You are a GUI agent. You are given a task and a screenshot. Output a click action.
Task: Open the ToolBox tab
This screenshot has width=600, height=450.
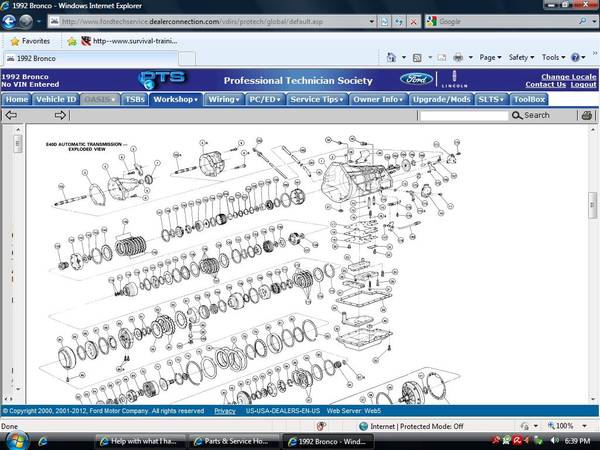coord(529,99)
